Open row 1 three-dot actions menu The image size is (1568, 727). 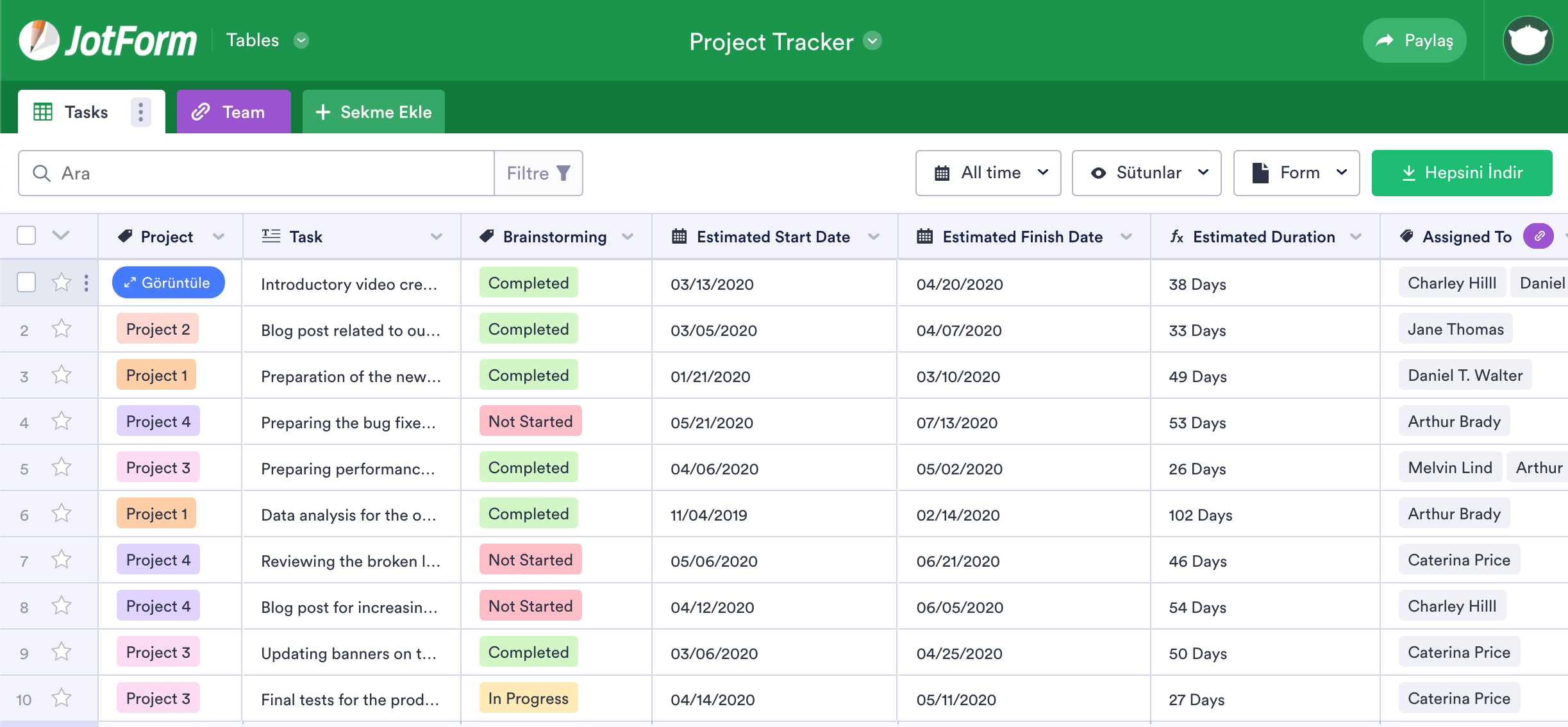(x=87, y=283)
